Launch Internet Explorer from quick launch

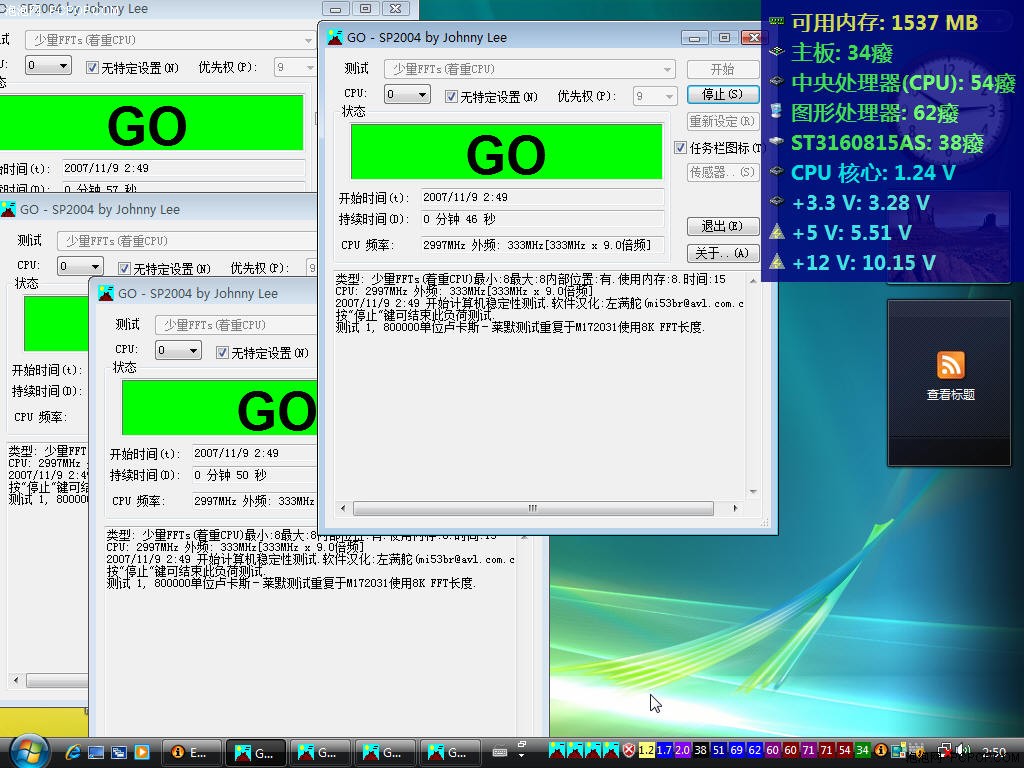[72, 752]
